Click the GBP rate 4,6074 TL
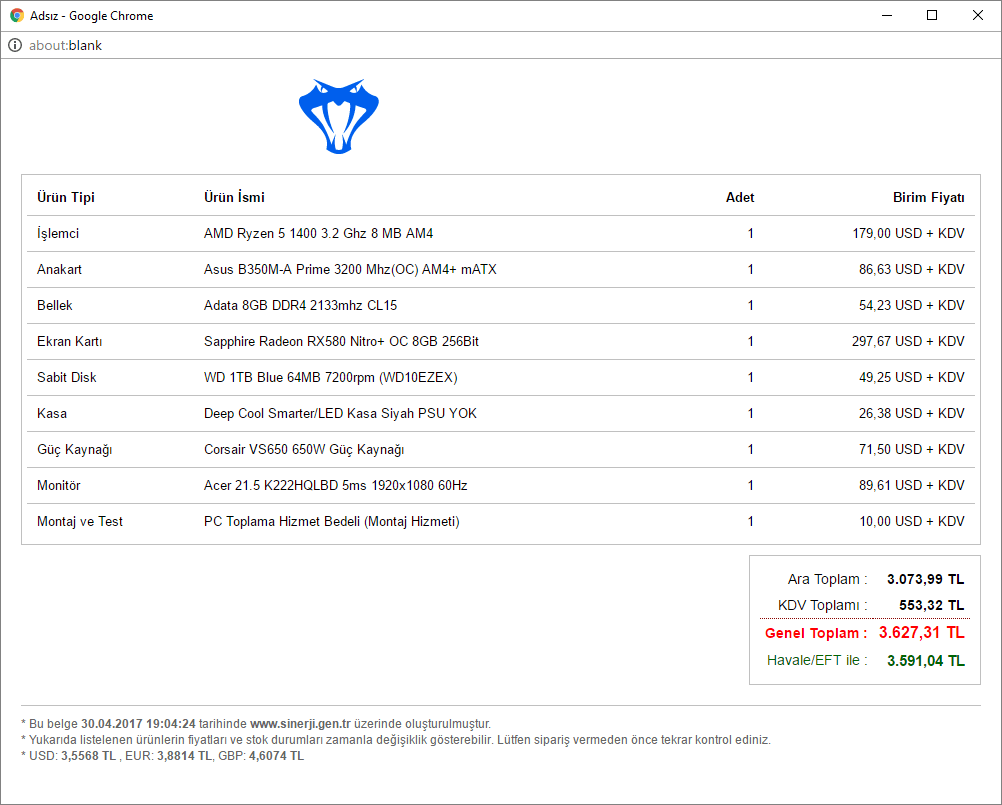This screenshot has width=1002, height=805. 276,756
